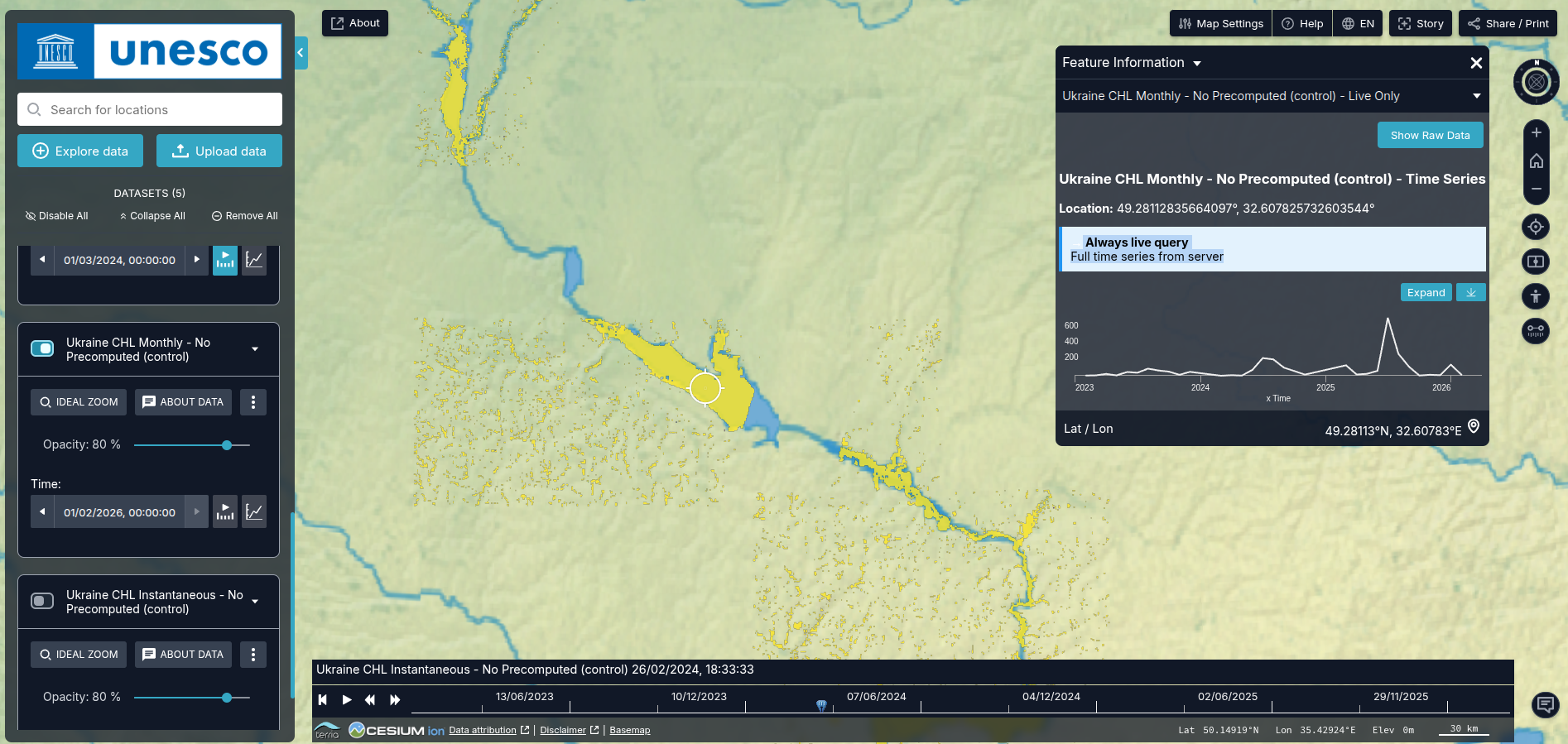Collapse the Ukraine CHL Monthly dataset panel
The image size is (1568, 744).
coord(255,349)
